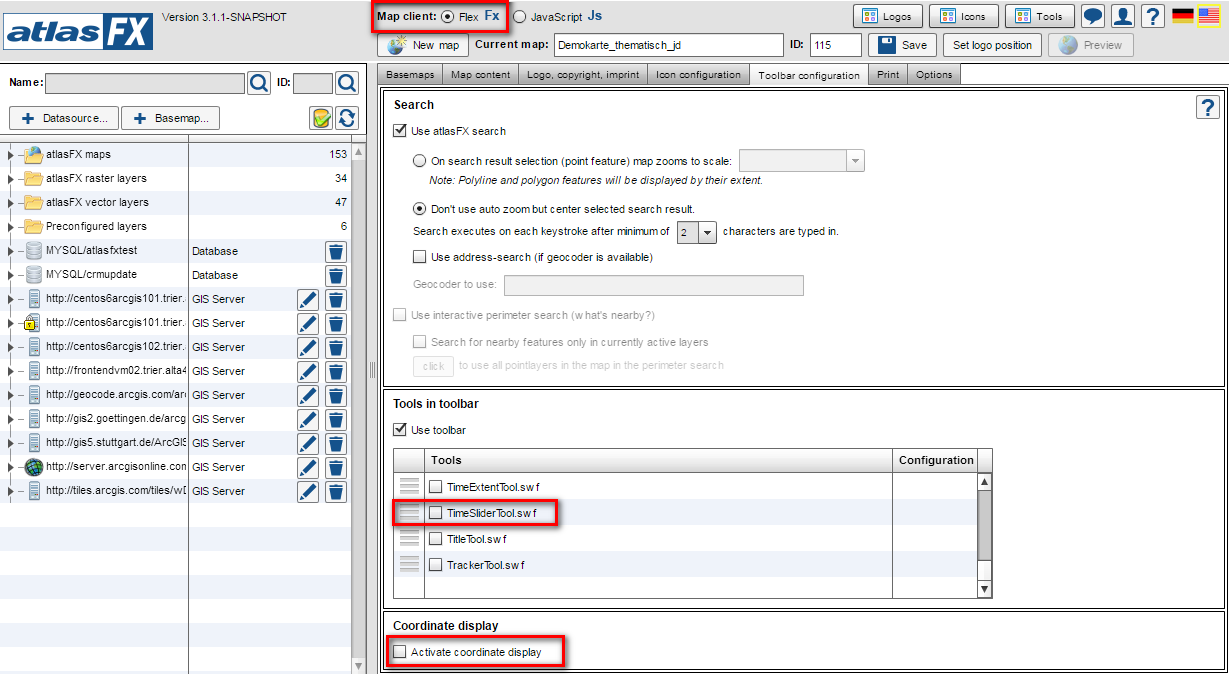The width and height of the screenshot is (1229, 674).
Task: Save the current map
Action: [903, 45]
